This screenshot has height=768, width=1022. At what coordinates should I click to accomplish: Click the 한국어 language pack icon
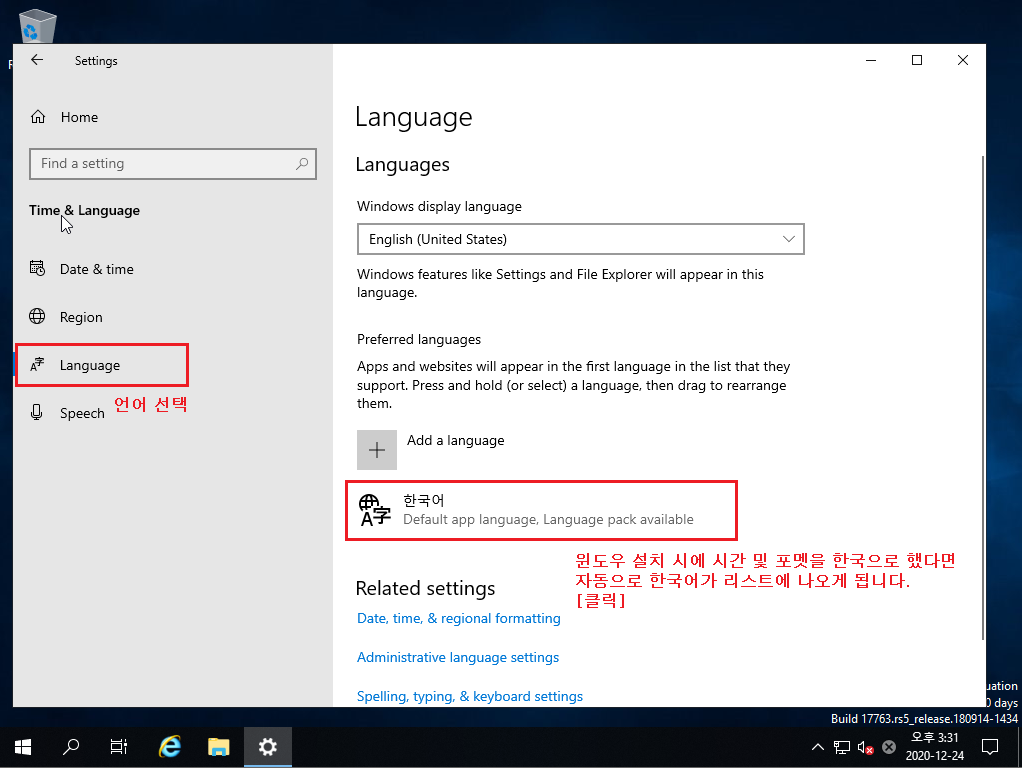[x=375, y=510]
